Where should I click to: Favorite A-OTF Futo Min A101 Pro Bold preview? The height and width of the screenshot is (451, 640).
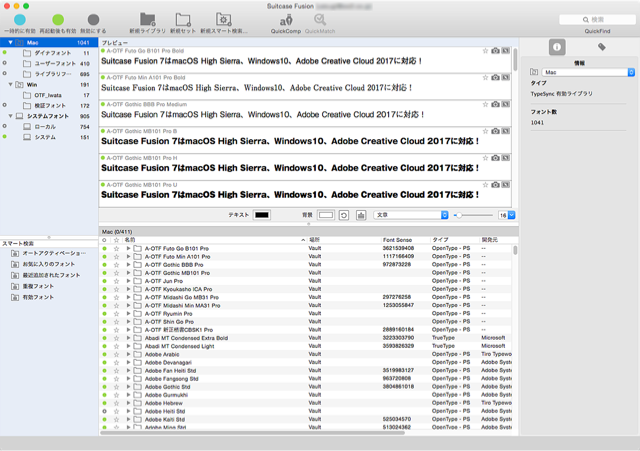coord(485,78)
